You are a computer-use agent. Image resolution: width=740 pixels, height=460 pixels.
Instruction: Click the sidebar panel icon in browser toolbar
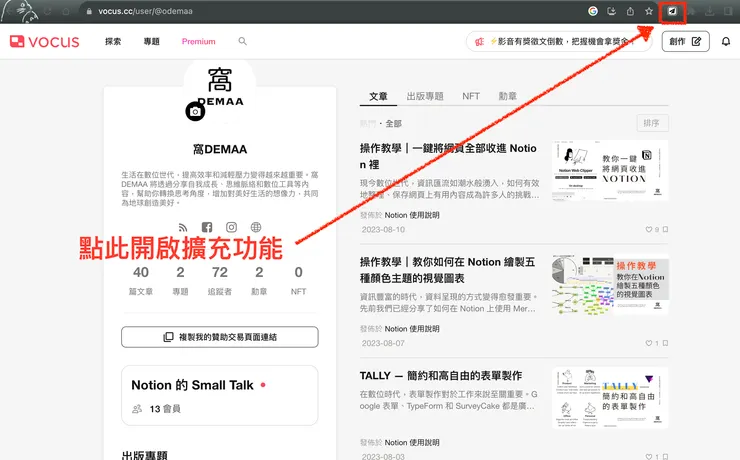click(728, 11)
